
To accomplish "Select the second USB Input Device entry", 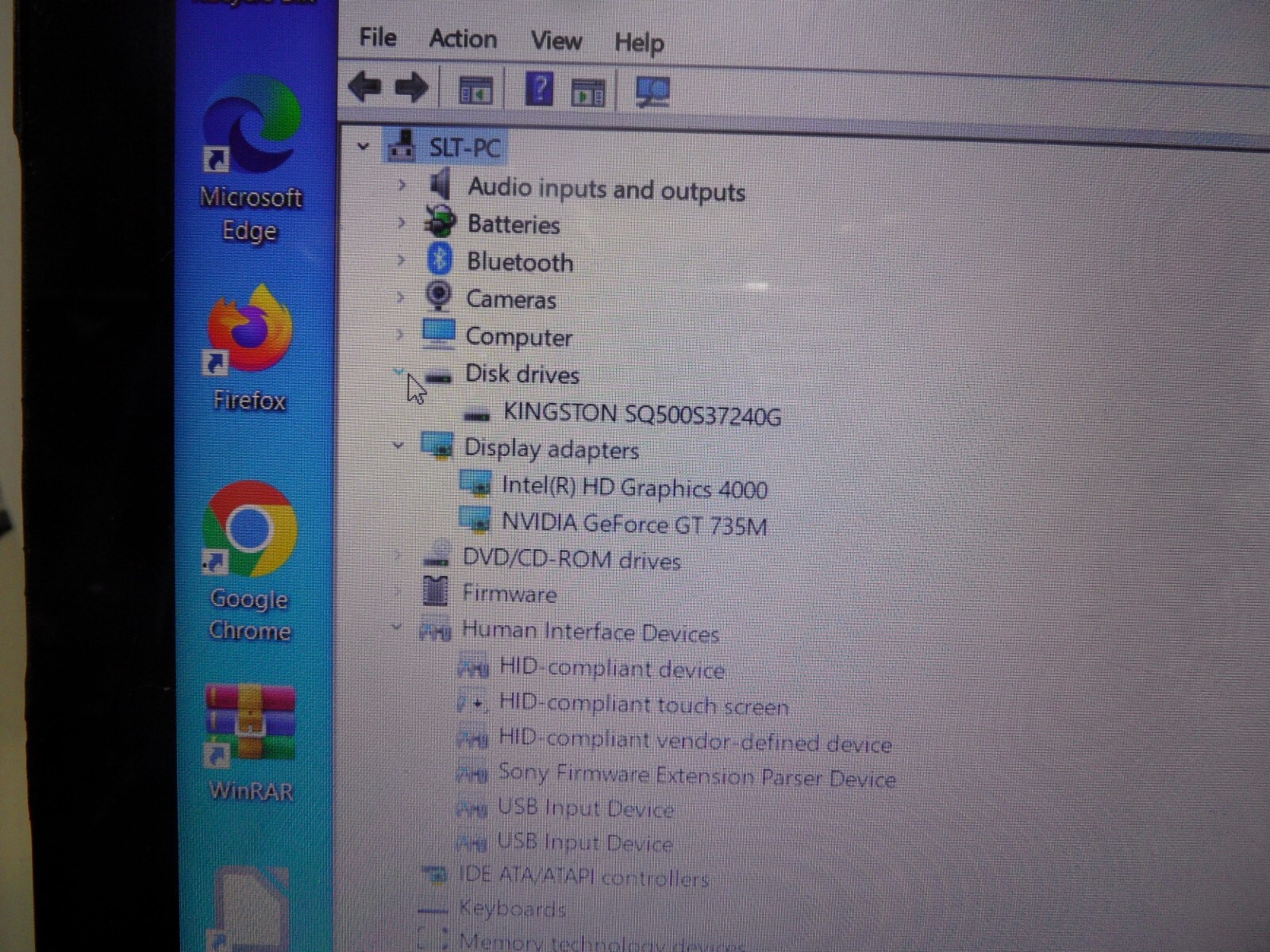I will [584, 842].
